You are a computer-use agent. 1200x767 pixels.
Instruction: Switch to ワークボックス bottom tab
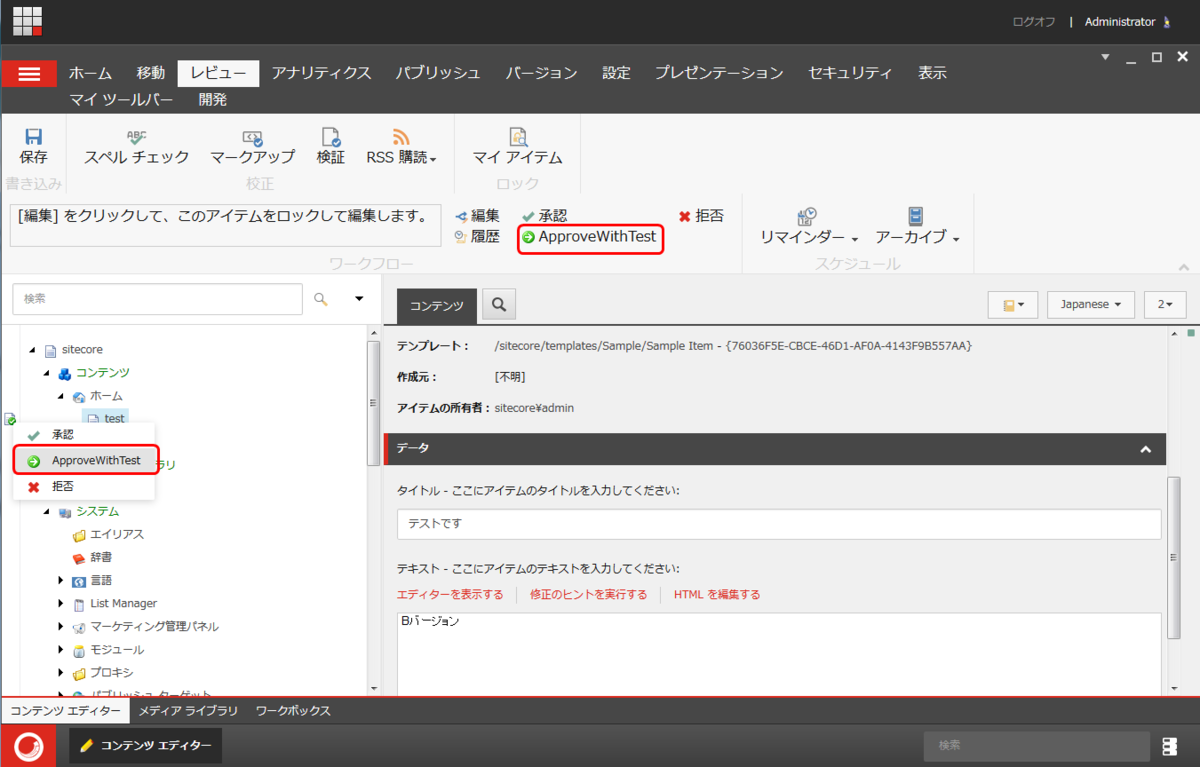coord(293,711)
